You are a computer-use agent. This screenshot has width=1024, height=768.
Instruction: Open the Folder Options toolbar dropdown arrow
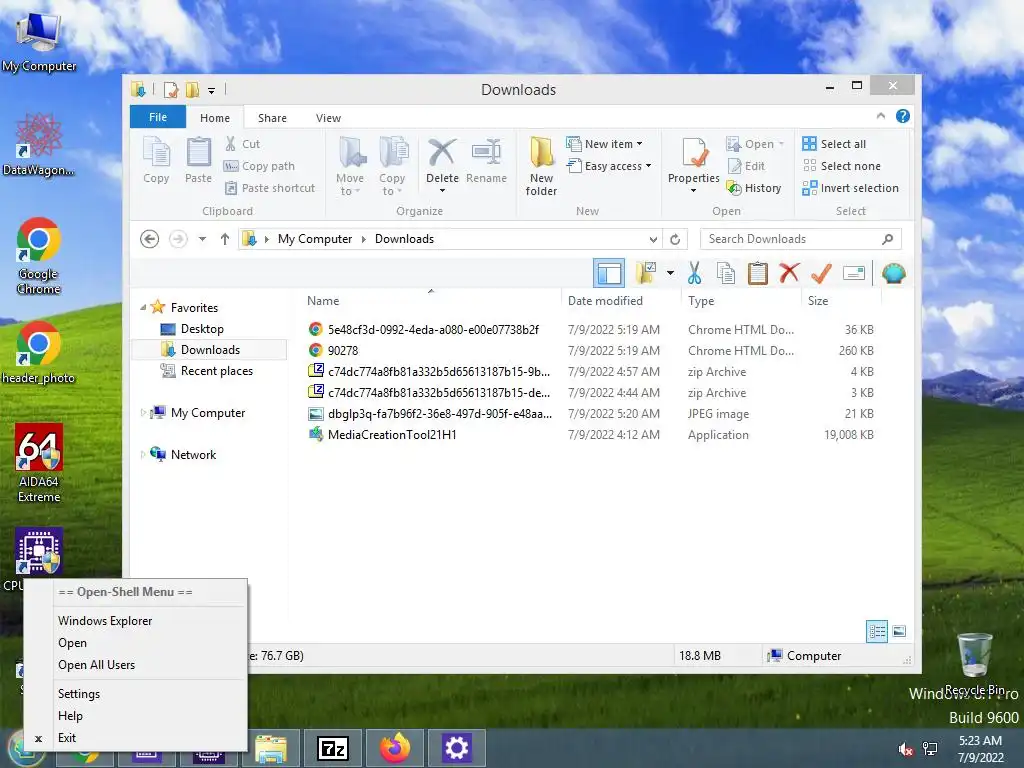point(670,273)
